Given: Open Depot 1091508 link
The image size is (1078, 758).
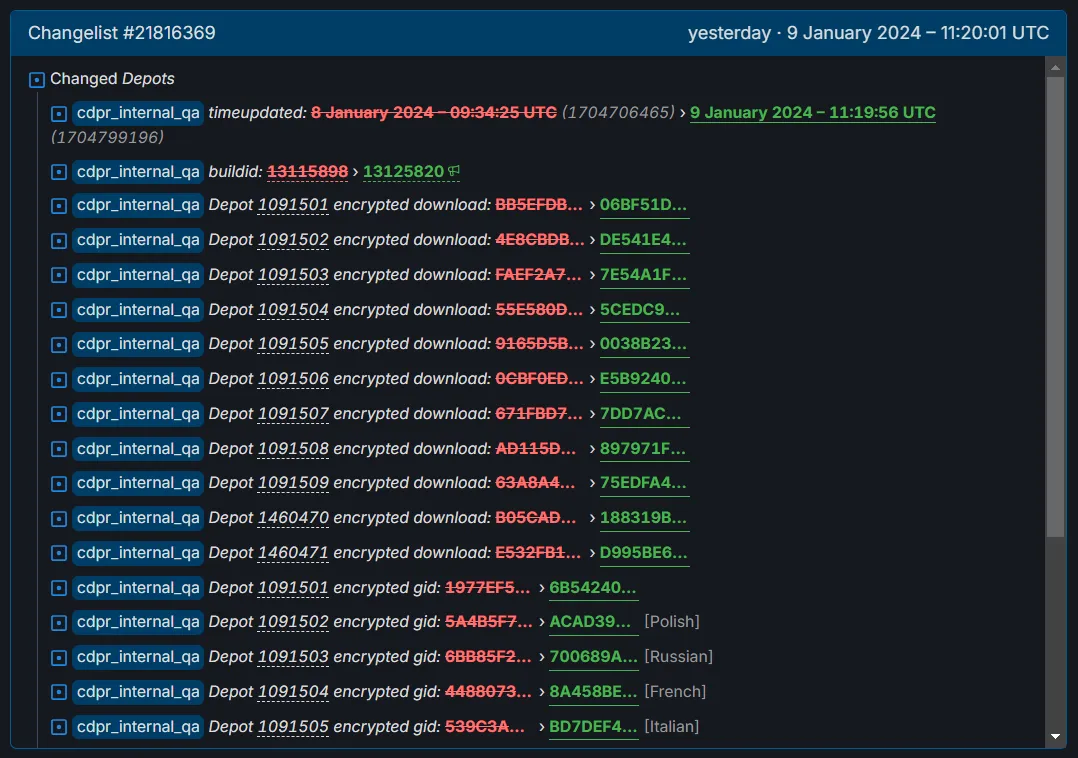Looking at the screenshot, I should coord(293,448).
